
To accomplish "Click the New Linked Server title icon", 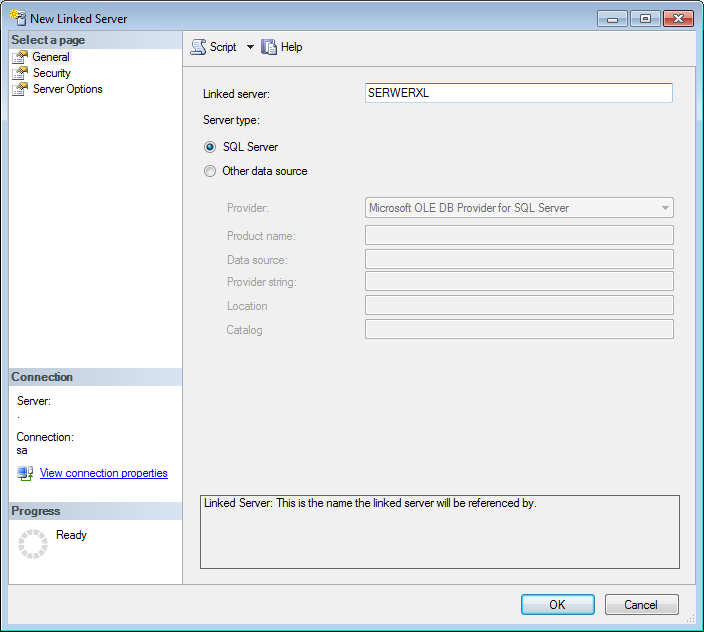I will coord(18,18).
